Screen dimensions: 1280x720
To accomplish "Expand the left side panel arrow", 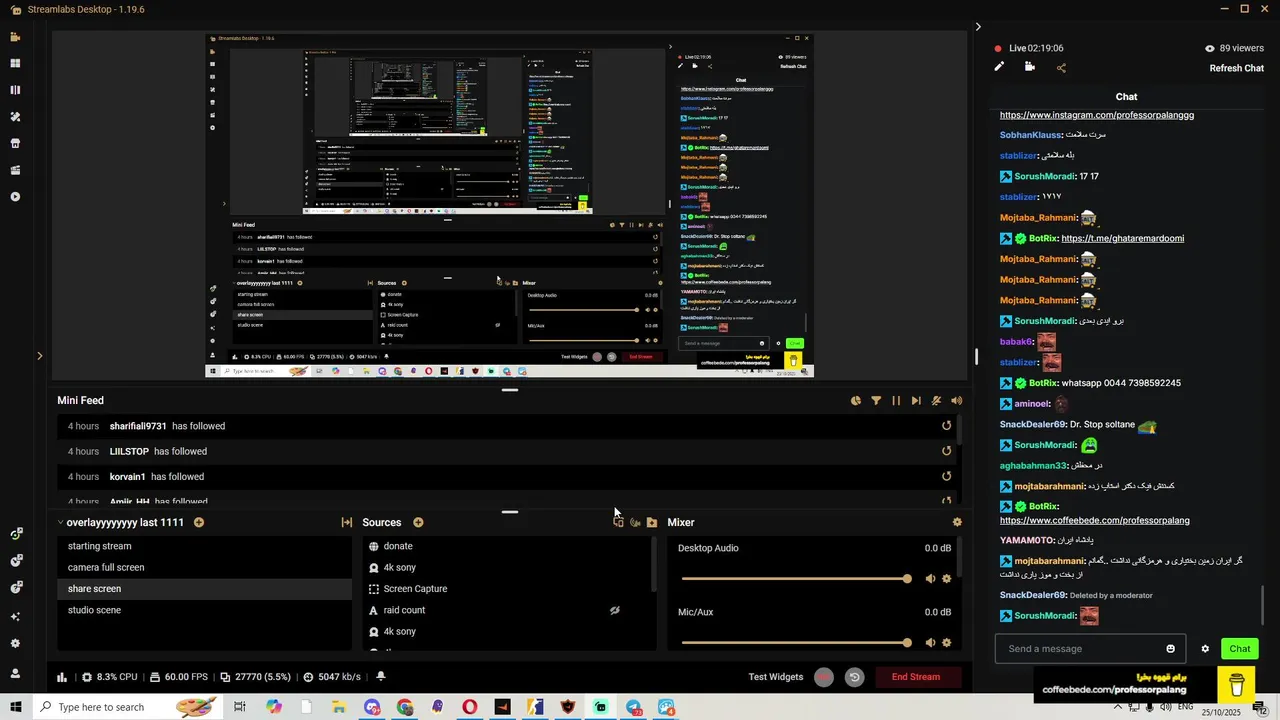I will (x=40, y=355).
